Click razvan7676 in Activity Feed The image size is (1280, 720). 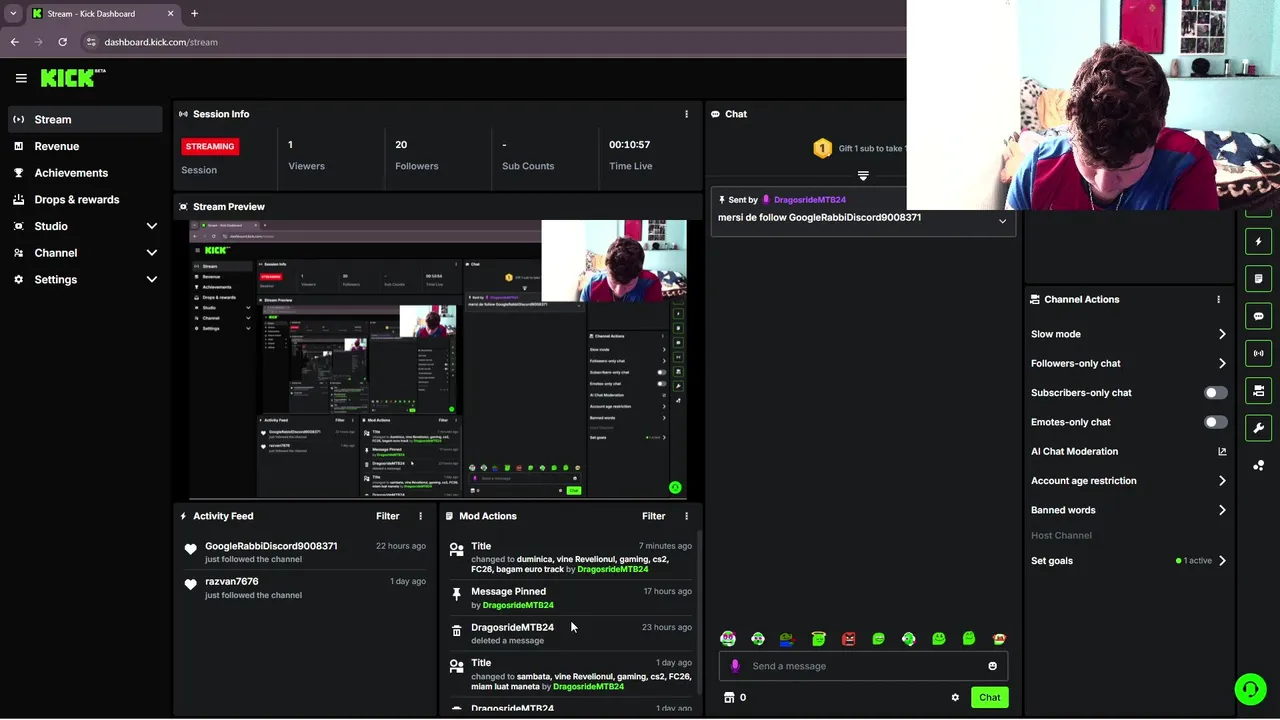[232, 581]
